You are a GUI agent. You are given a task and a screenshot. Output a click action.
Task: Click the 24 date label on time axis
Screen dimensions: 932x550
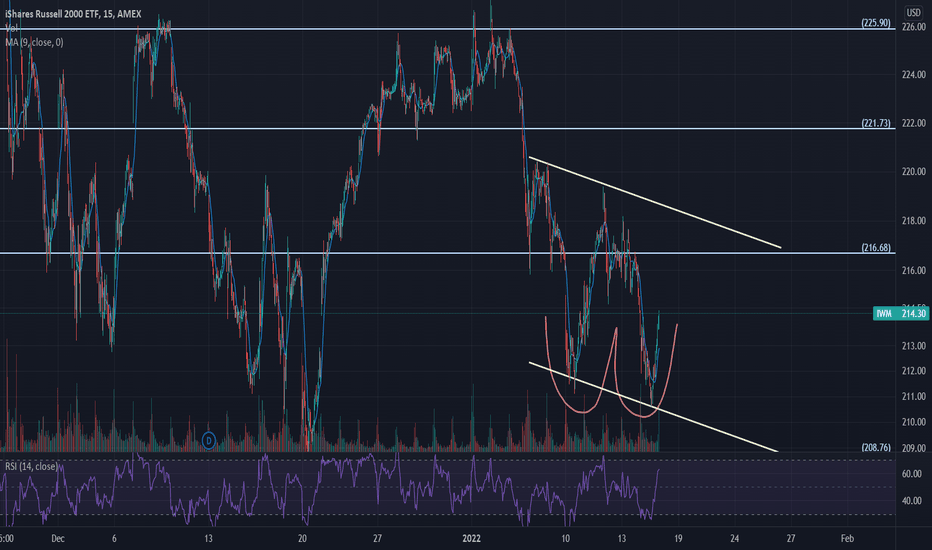point(735,538)
